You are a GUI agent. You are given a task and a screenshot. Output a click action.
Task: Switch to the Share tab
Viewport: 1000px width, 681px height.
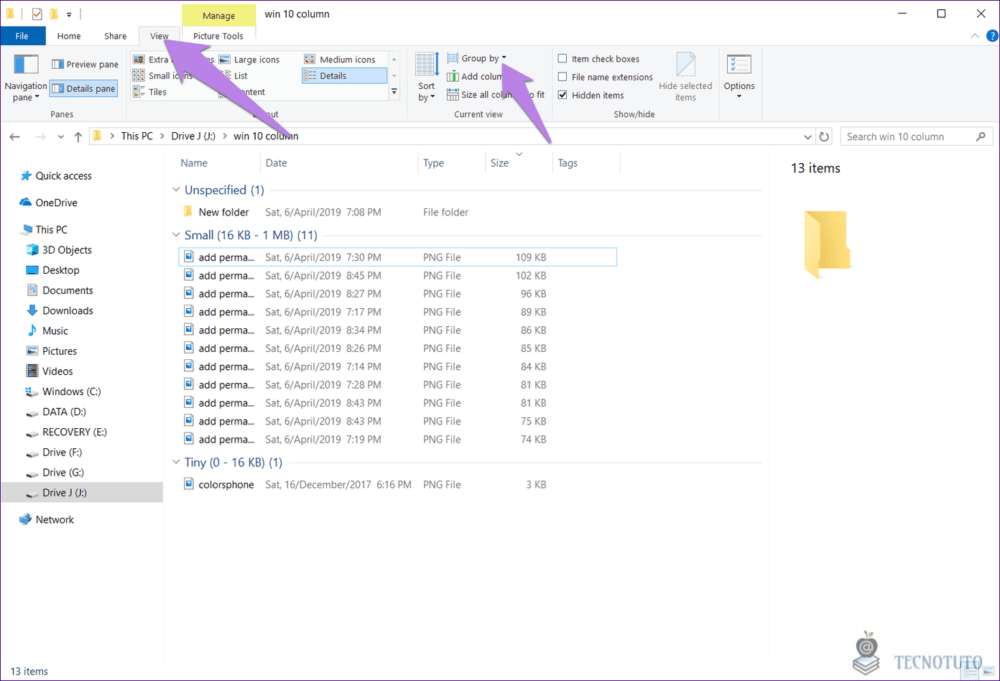pyautogui.click(x=115, y=36)
